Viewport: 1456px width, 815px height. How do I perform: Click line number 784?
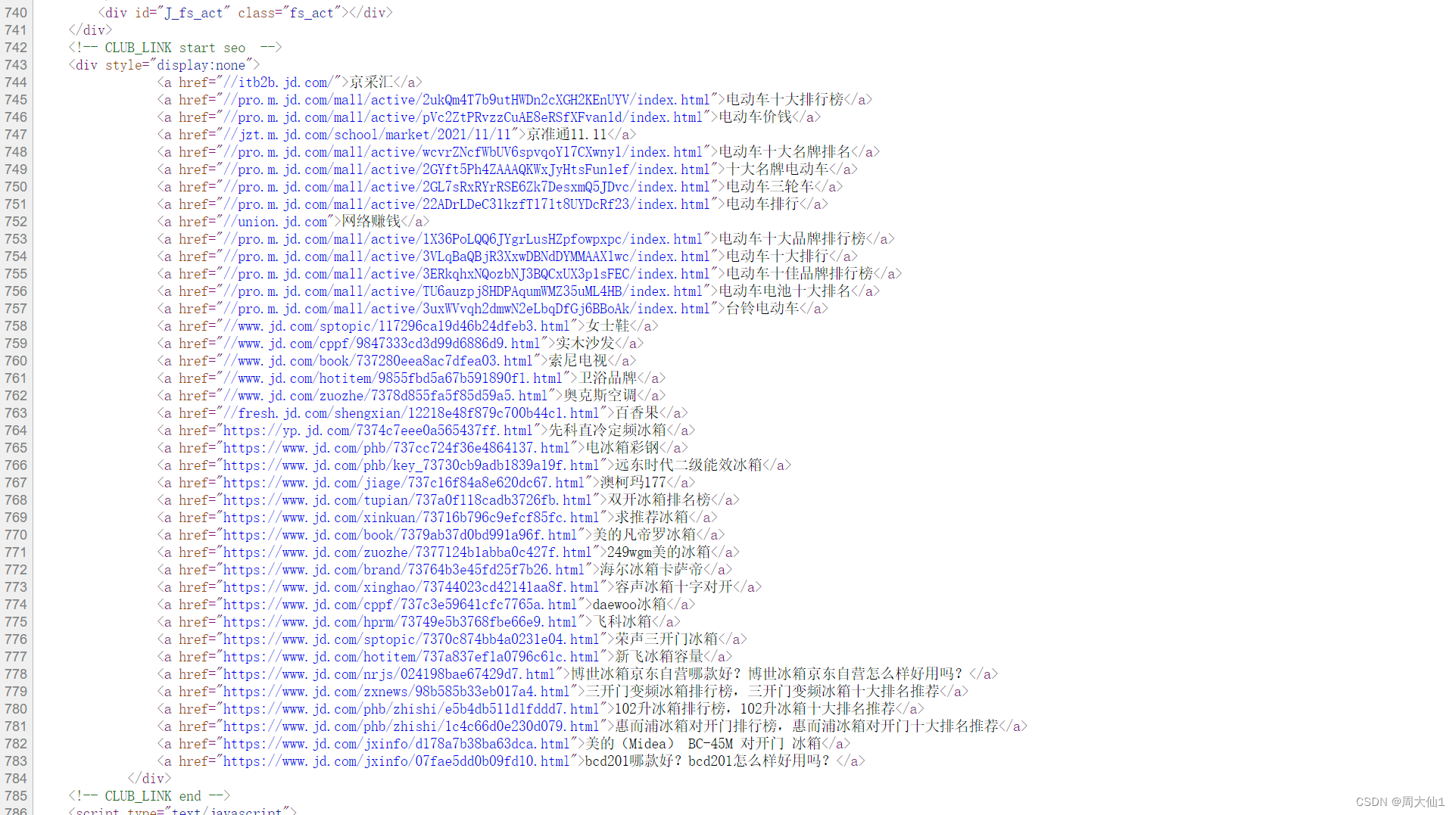16,779
